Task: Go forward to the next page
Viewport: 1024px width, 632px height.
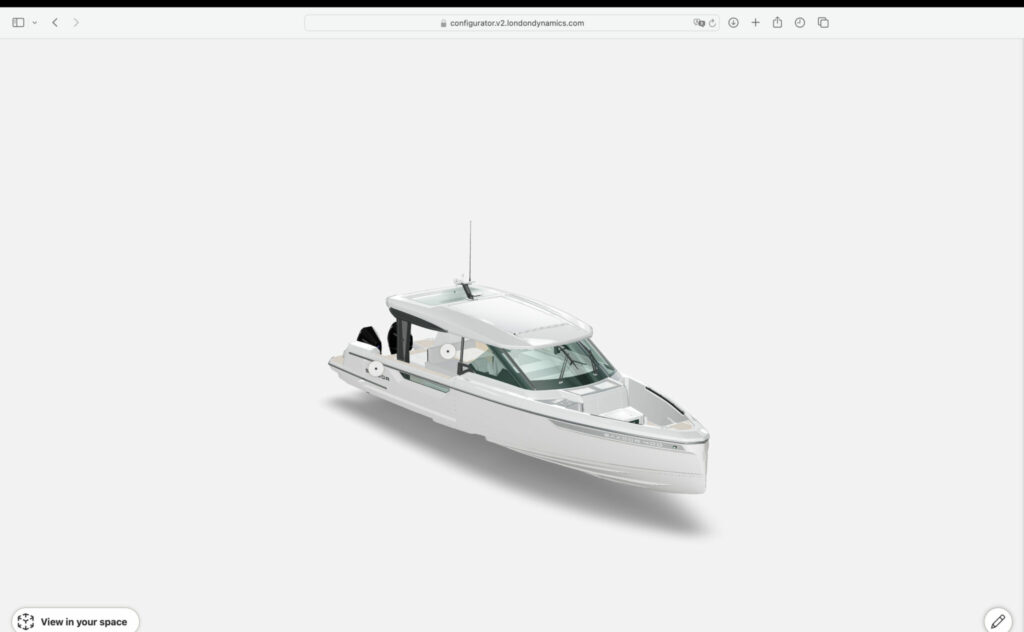Action: coord(76,22)
